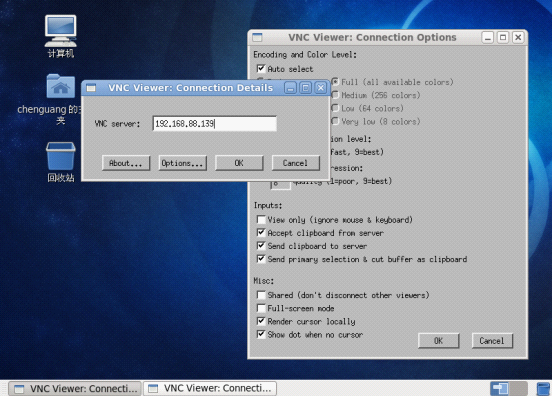Image resolution: width=553 pixels, height=397 pixels.
Task: Toggle Send clipboard to server
Action: point(261,246)
